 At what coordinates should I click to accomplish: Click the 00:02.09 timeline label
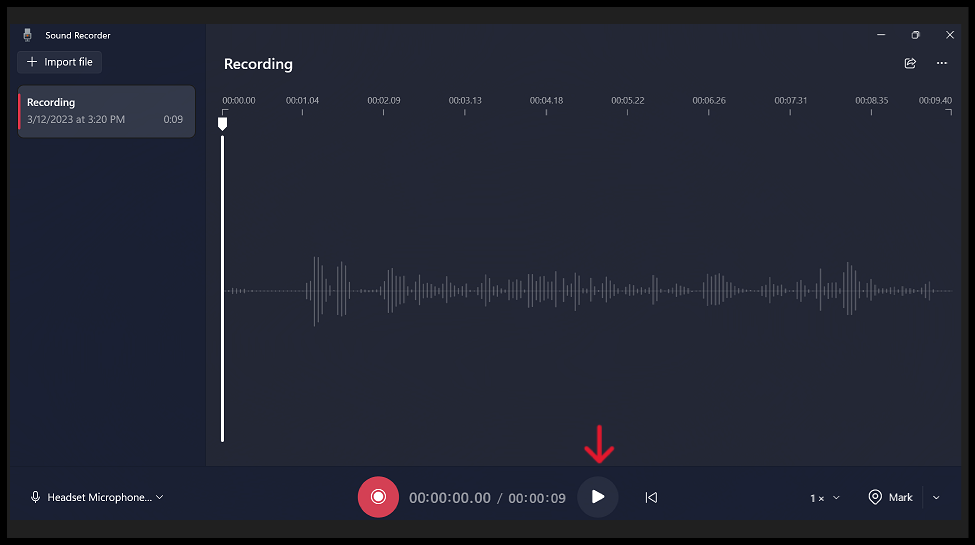pos(384,100)
